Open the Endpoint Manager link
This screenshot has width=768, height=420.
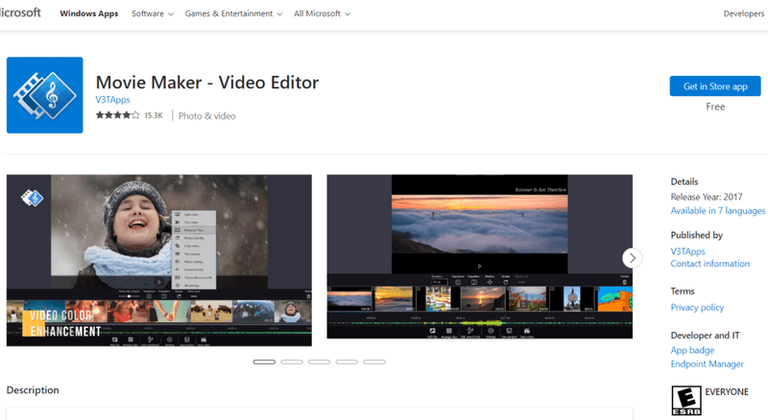707,364
